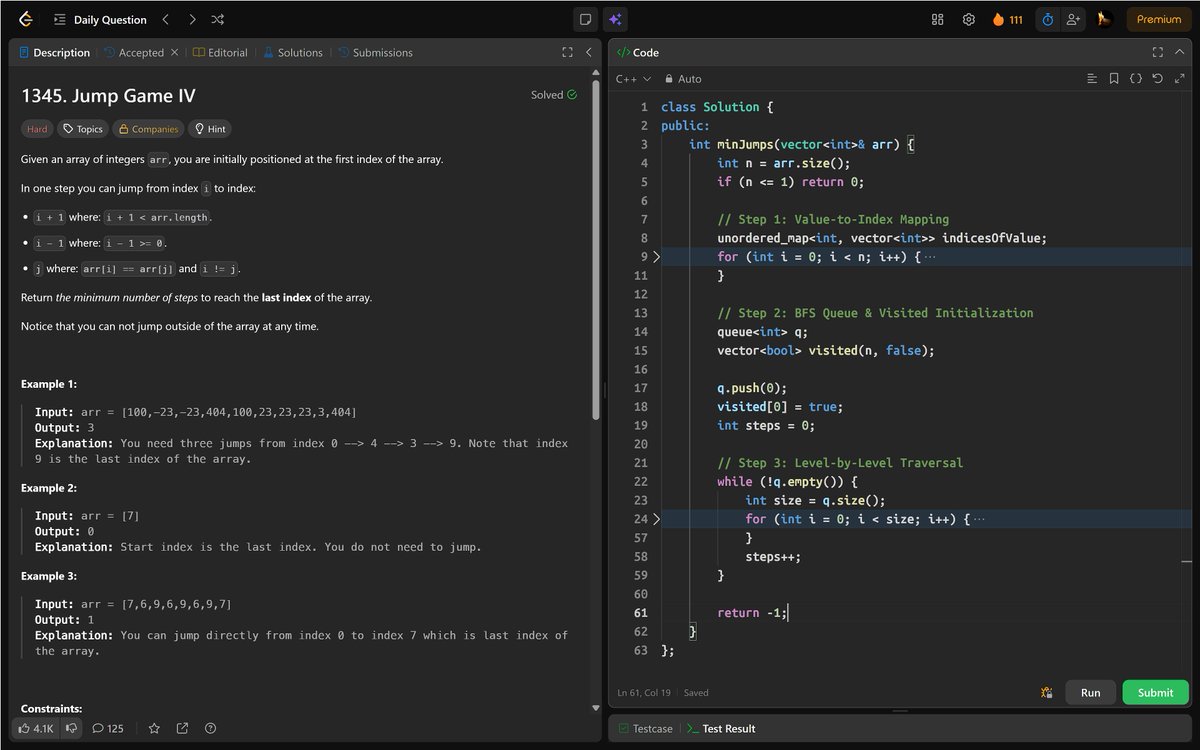Pick a random question shuffle icon

pyautogui.click(x=218, y=19)
